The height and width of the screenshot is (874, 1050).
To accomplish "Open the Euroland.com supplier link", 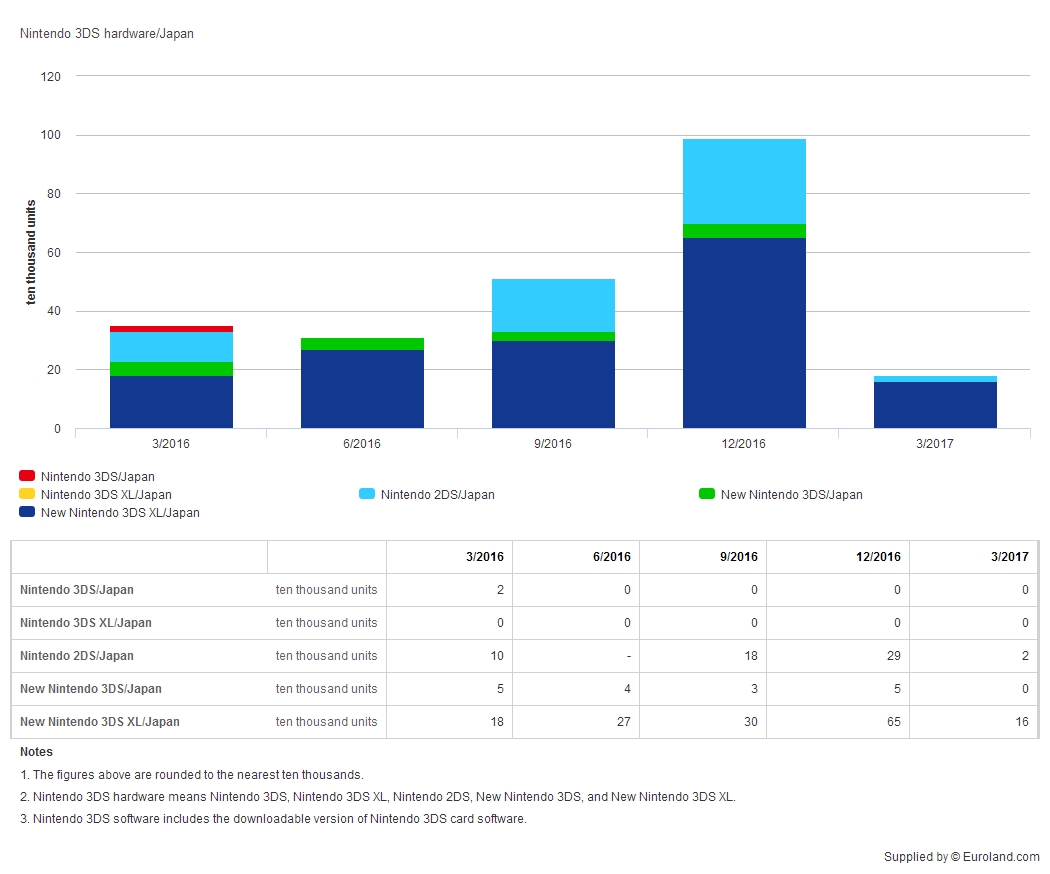I will [x=1001, y=857].
